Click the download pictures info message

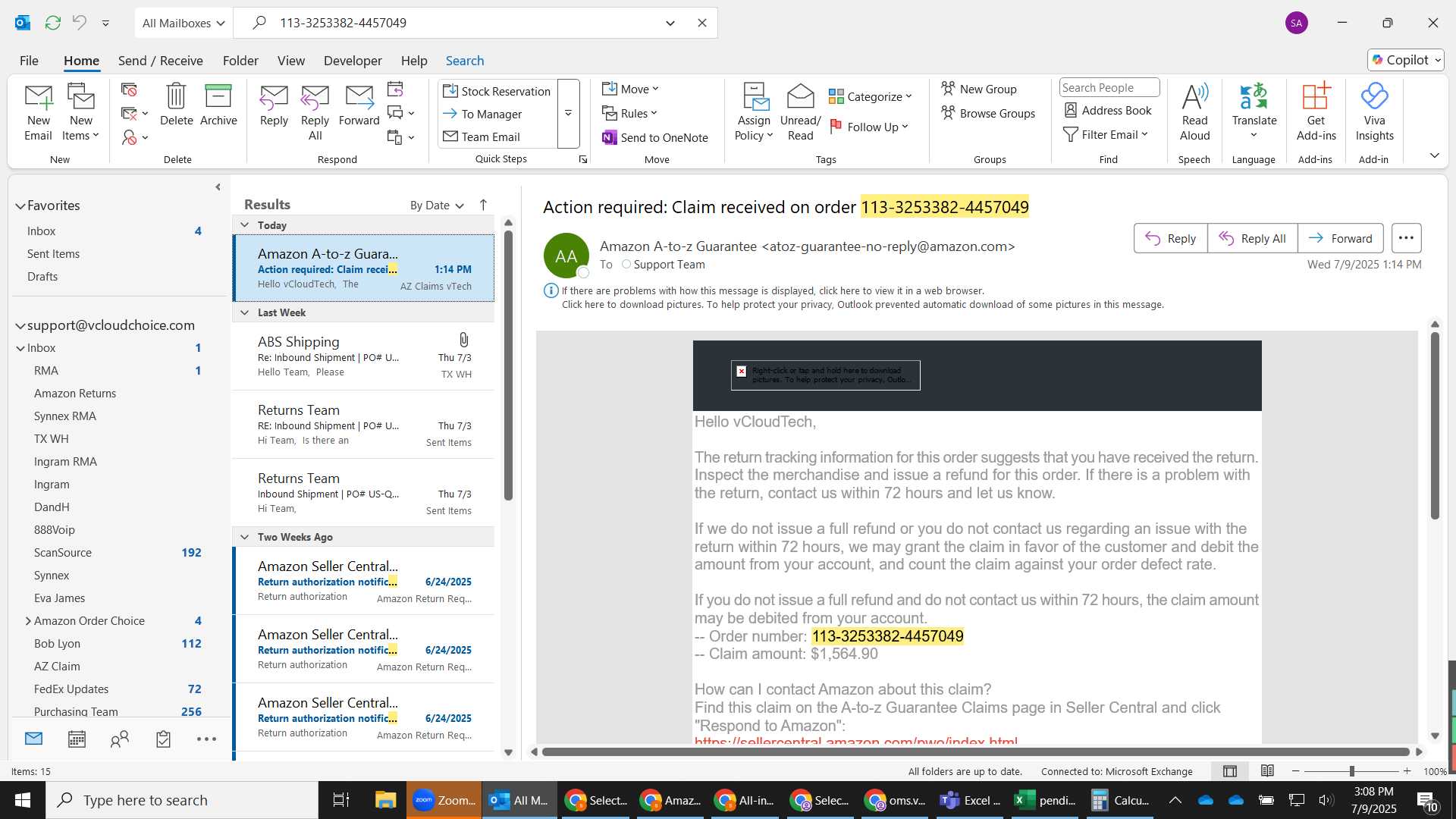[x=862, y=305]
